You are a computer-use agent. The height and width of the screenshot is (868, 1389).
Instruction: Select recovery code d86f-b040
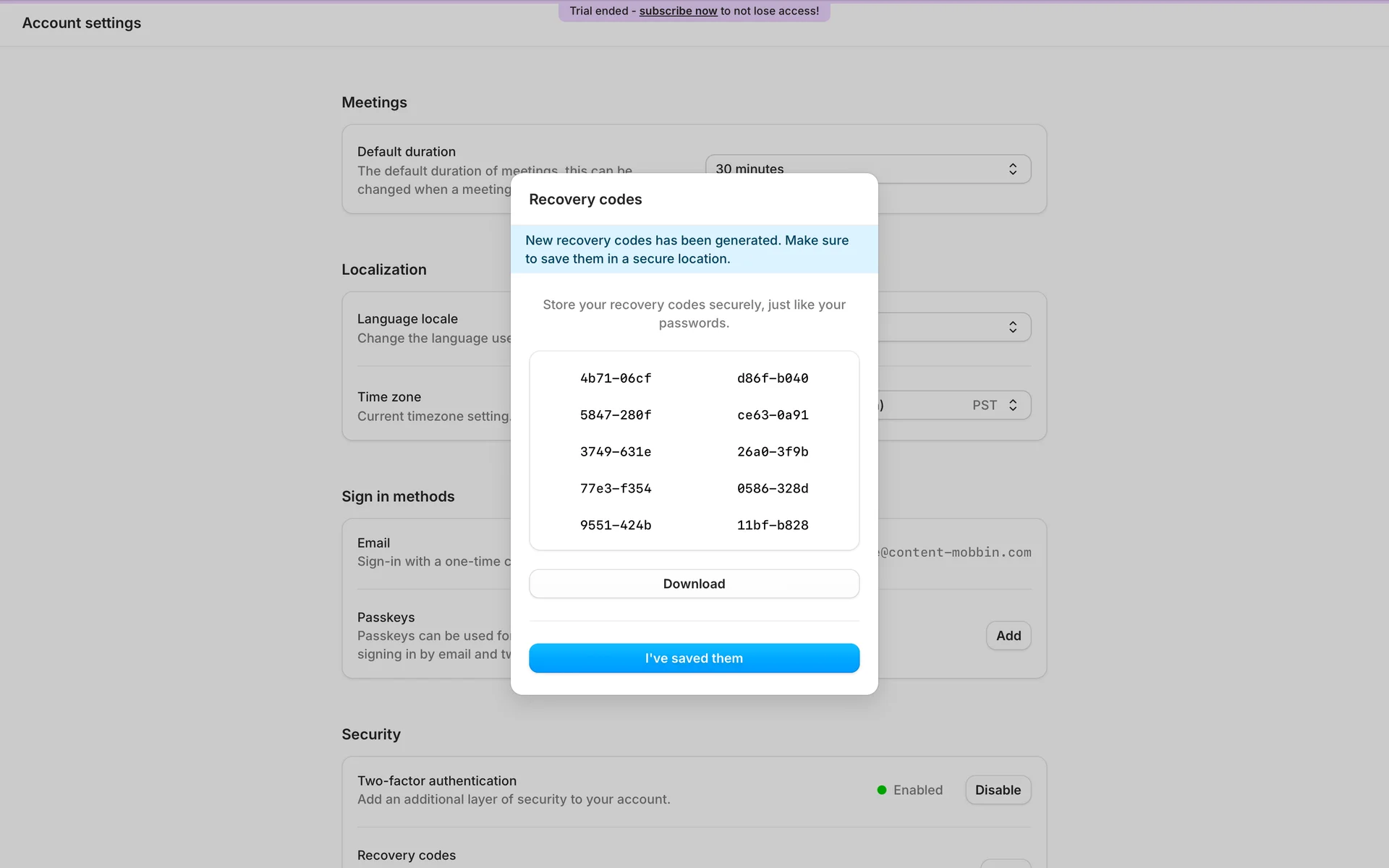[x=773, y=378]
